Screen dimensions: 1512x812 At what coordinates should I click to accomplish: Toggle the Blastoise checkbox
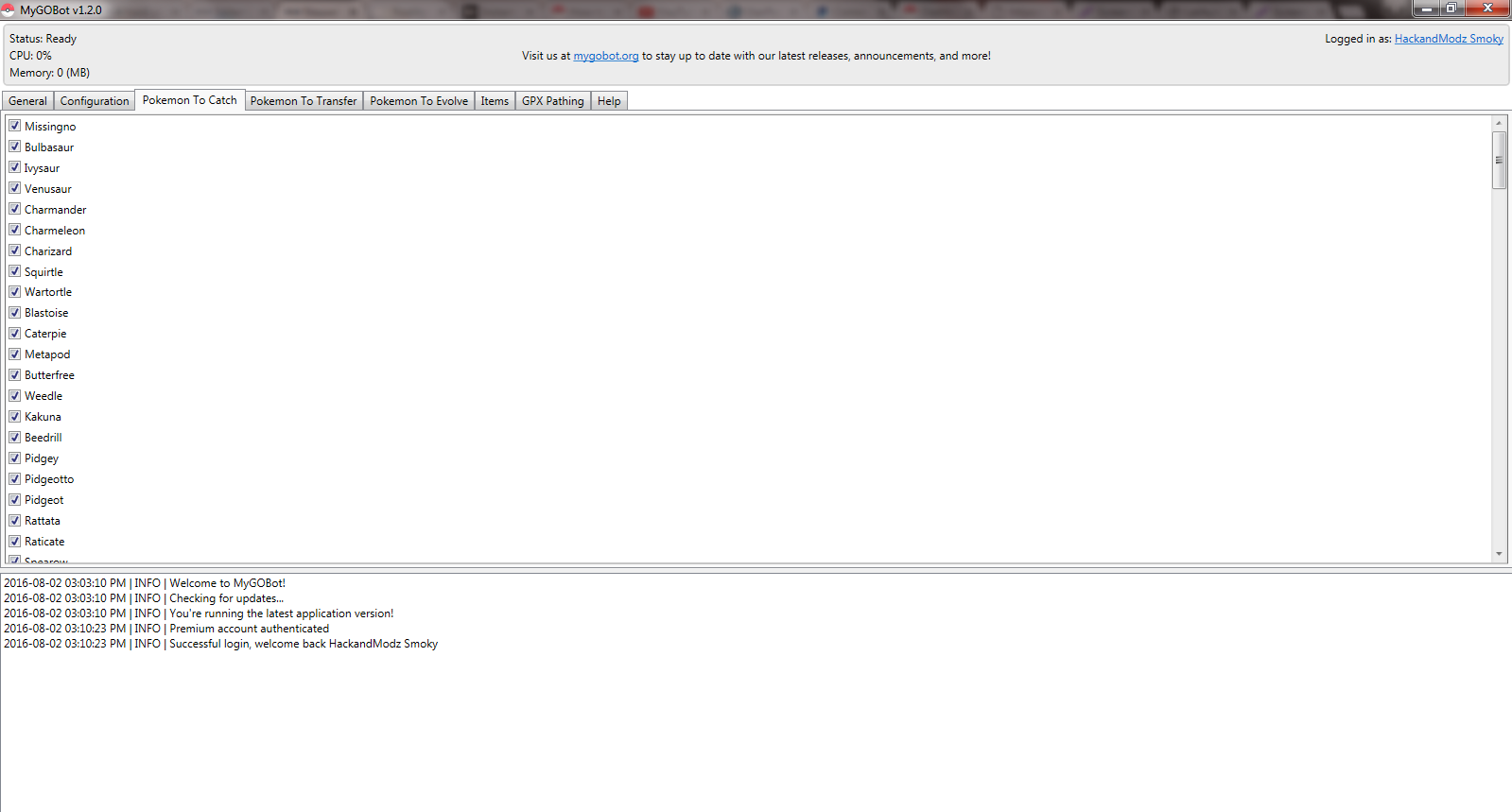point(14,313)
